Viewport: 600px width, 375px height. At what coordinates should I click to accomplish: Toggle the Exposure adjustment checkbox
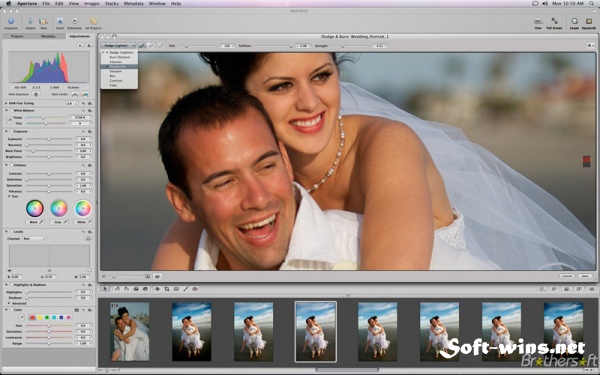[x=11, y=132]
